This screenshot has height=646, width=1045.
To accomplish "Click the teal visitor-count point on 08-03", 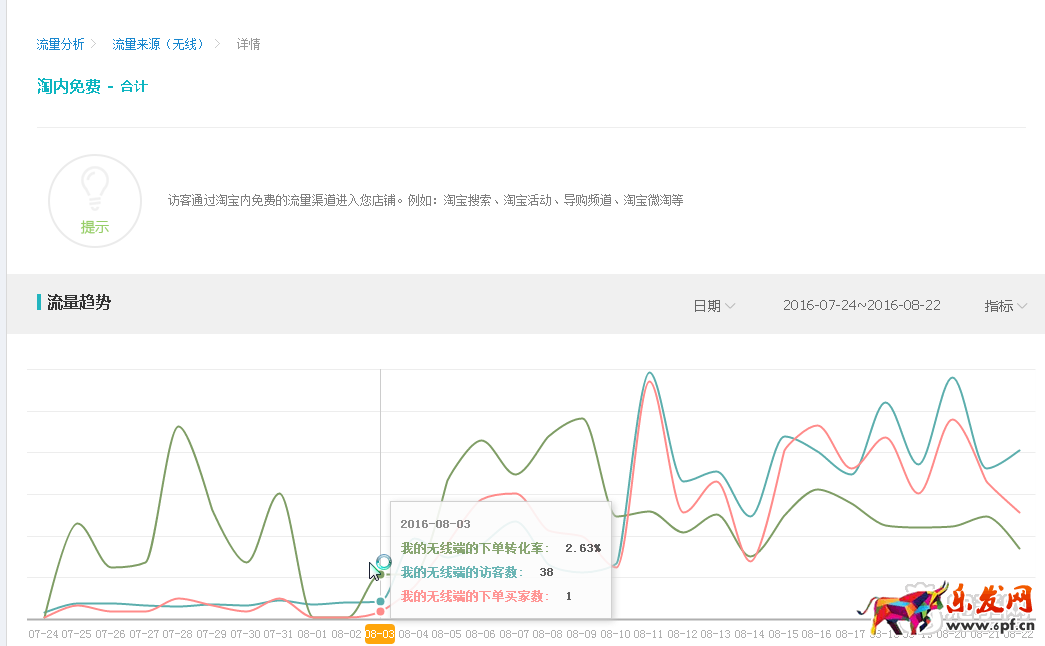I will pos(381,601).
